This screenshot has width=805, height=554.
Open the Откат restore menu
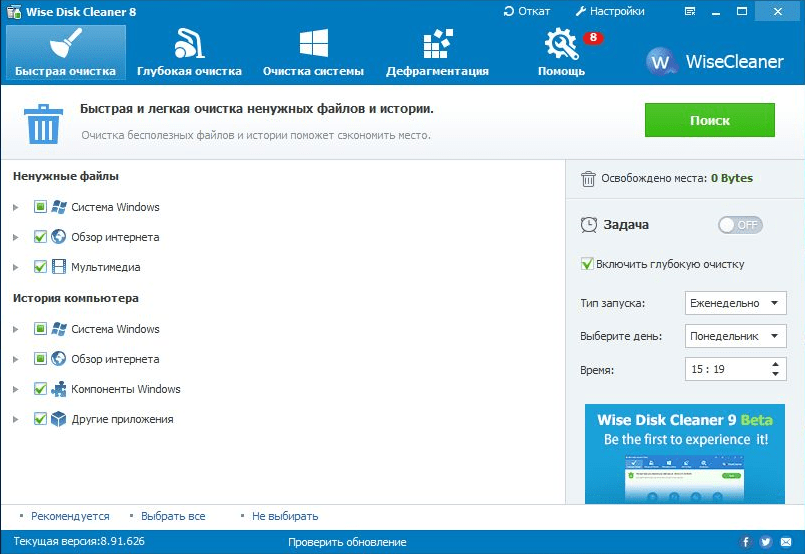point(527,11)
